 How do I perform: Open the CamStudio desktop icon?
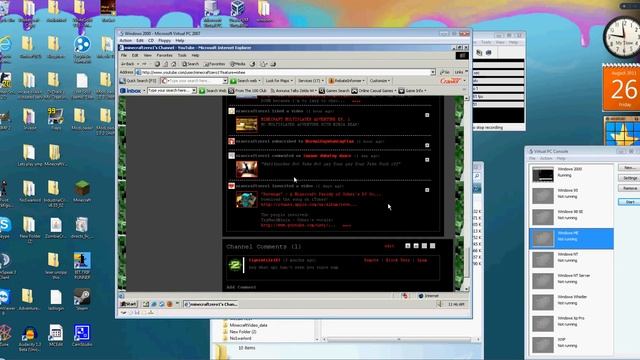[82, 336]
